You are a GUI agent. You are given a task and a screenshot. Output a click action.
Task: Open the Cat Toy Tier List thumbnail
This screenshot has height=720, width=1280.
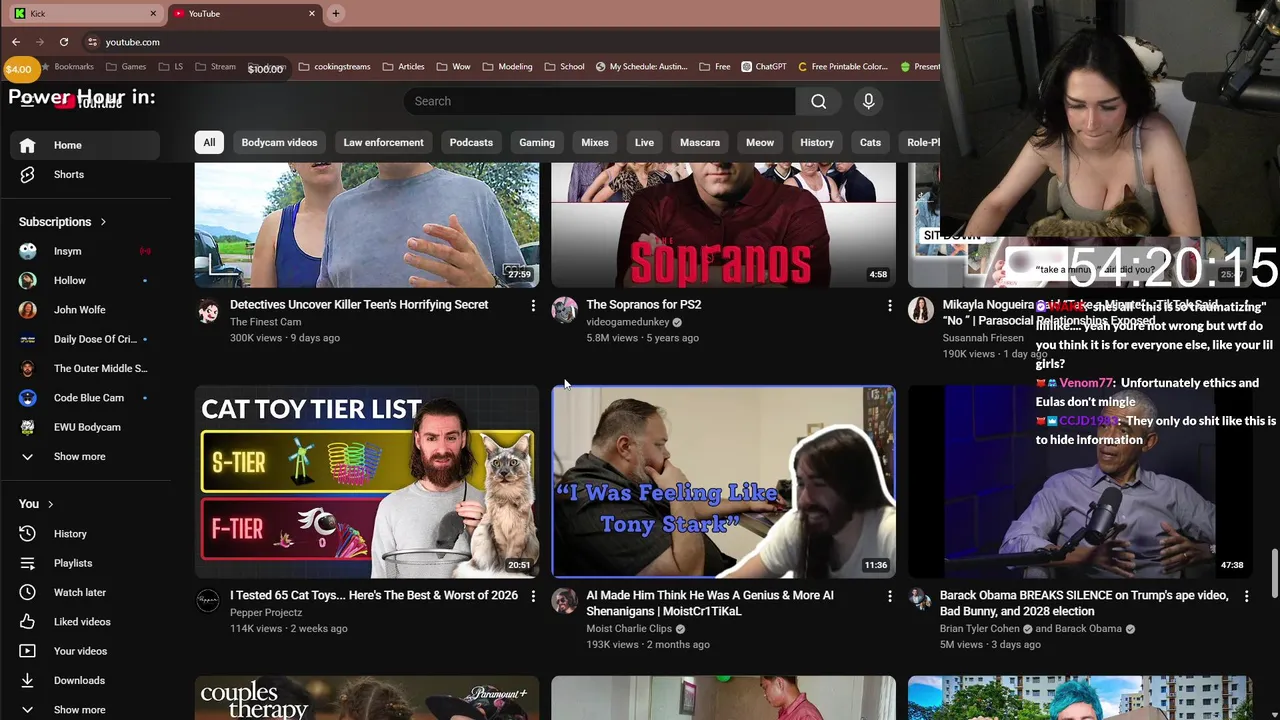[x=367, y=482]
